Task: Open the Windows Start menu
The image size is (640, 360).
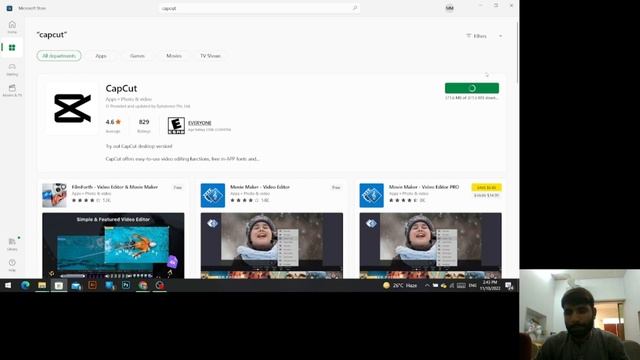Action: pyautogui.click(x=8, y=285)
